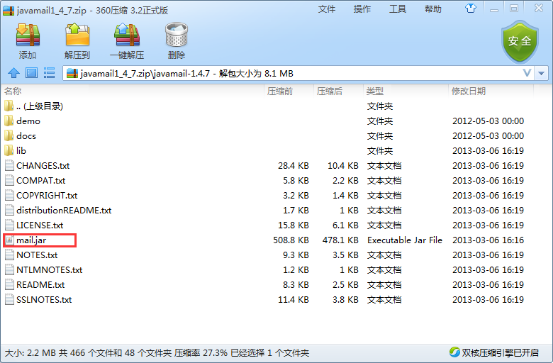The width and height of the screenshot is (553, 363).
Task: Click the green 安全 shield badge
Action: 520,41
